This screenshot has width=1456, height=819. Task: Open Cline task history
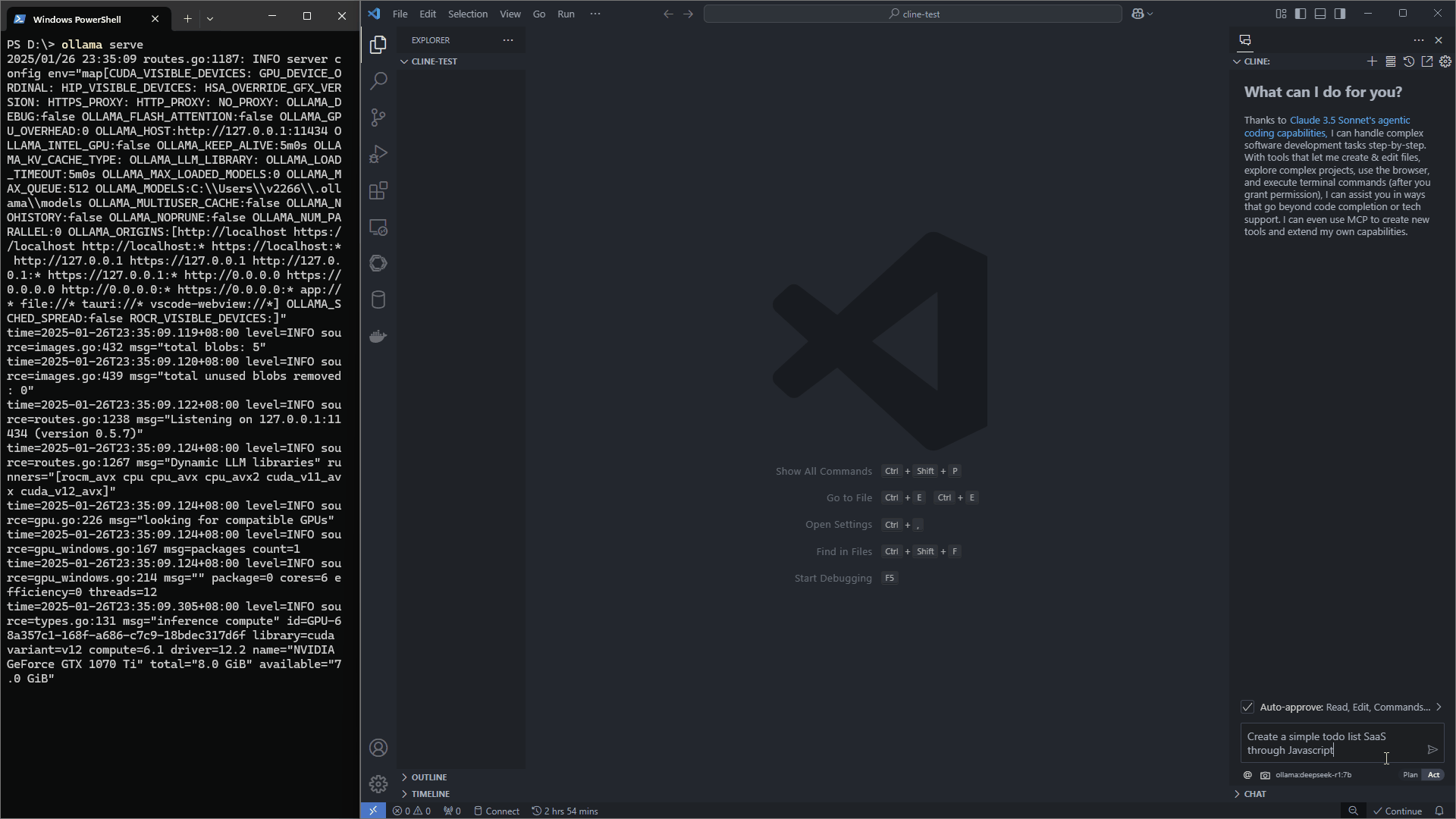[x=1408, y=61]
